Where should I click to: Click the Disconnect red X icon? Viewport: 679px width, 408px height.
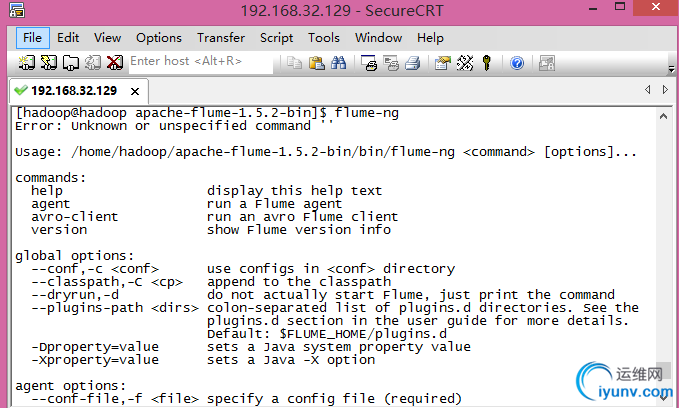pyautogui.click(x=115, y=63)
